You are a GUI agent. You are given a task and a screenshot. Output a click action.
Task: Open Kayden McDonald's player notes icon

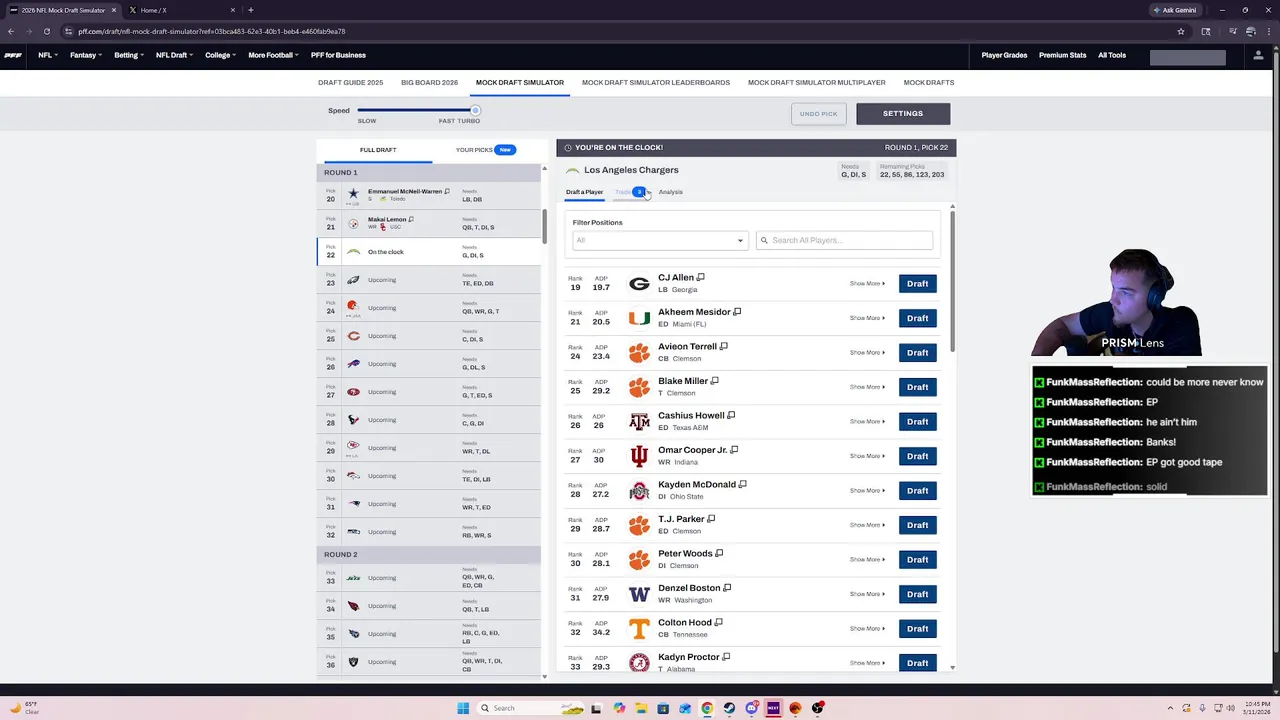click(x=742, y=484)
